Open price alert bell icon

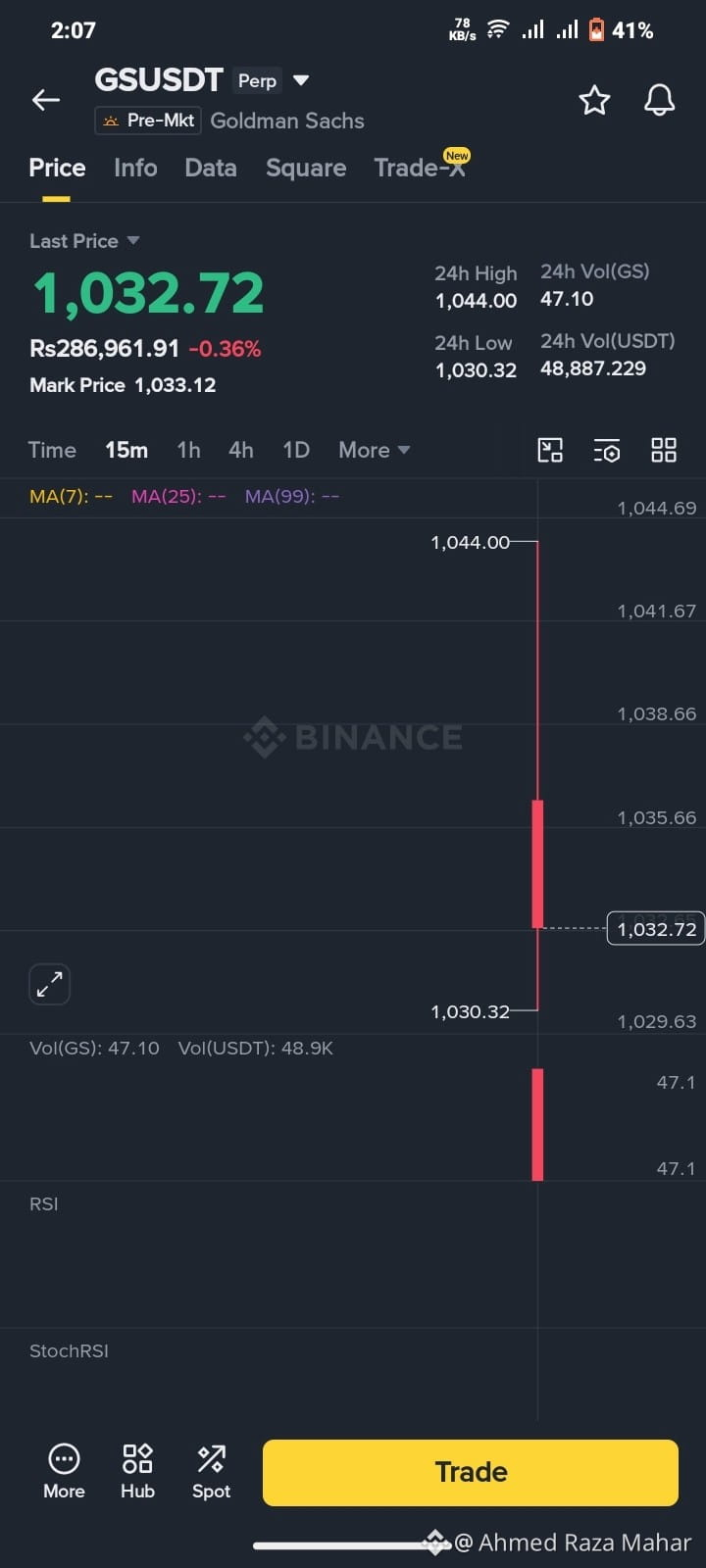[x=659, y=100]
